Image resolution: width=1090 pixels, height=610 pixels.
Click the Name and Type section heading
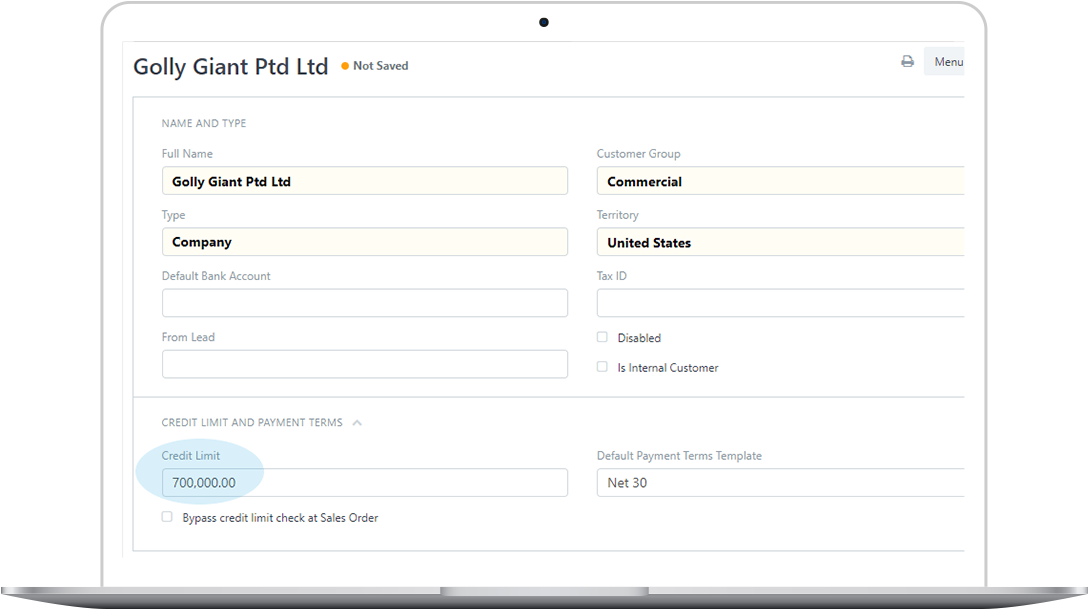[204, 124]
